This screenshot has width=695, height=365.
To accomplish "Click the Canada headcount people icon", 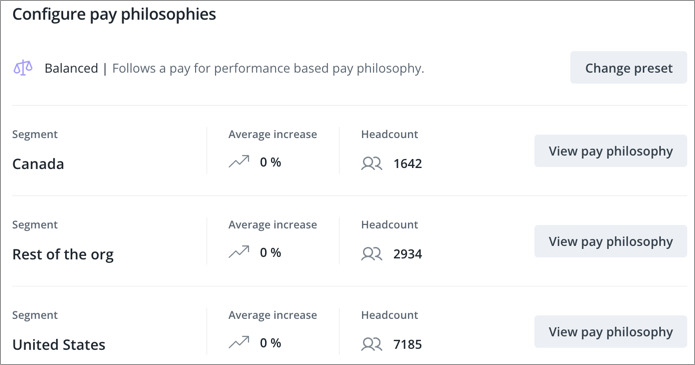I will tap(371, 164).
